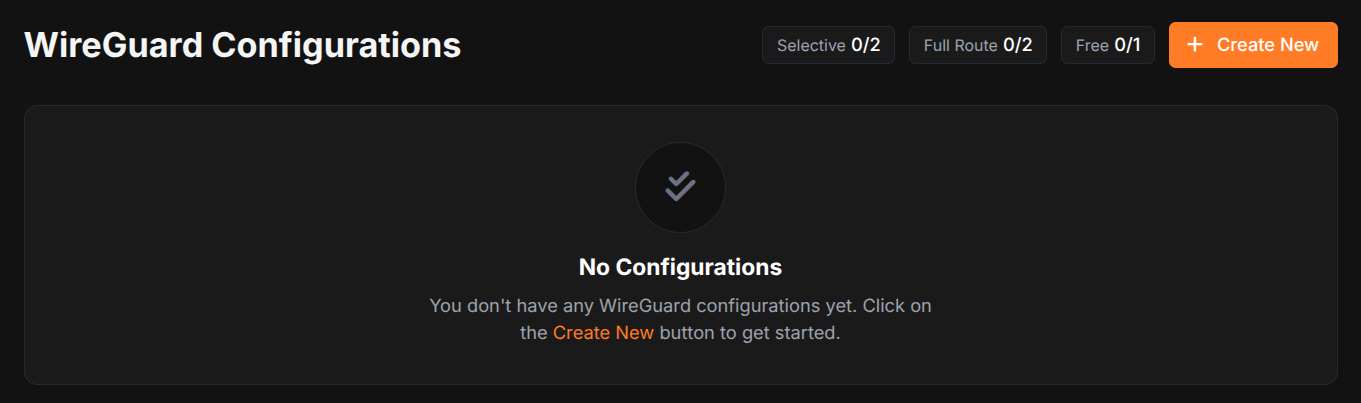This screenshot has width=1361, height=403.
Task: Click the Selective label text
Action: click(811, 45)
